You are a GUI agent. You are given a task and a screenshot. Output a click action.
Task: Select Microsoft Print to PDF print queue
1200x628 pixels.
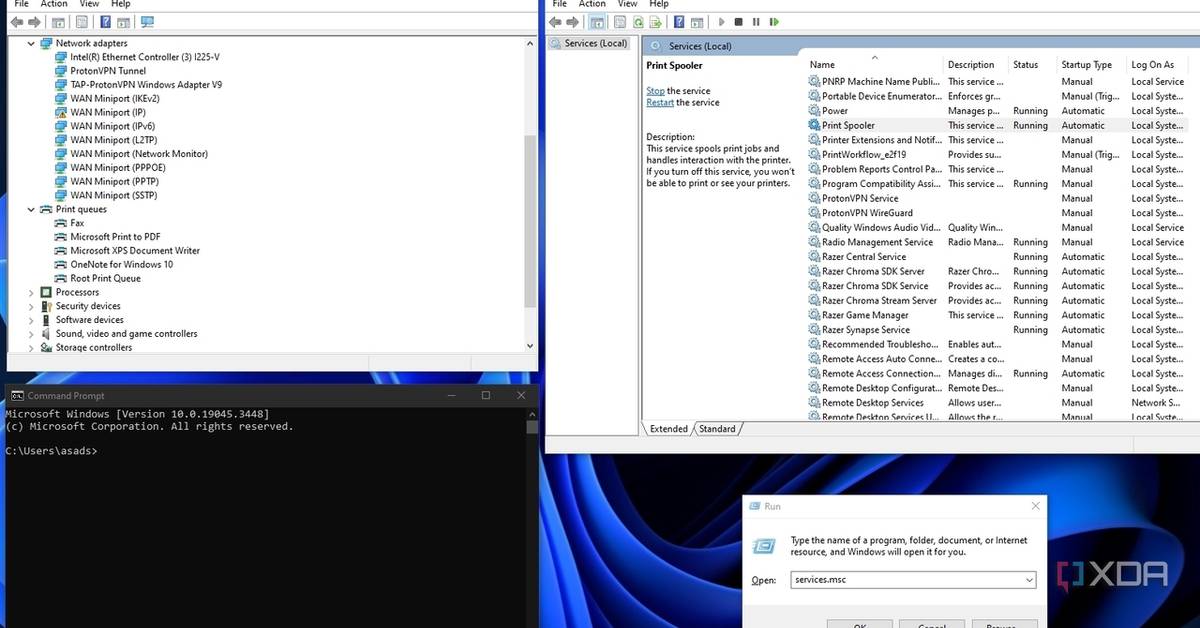coord(115,237)
